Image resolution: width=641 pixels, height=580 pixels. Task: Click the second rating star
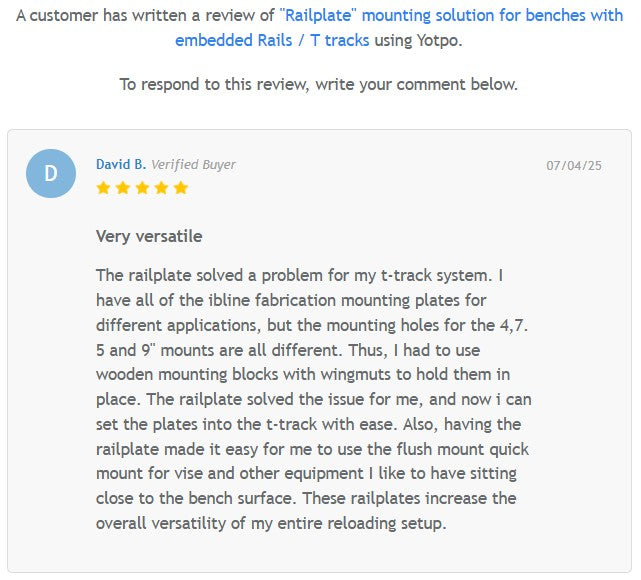click(x=122, y=187)
